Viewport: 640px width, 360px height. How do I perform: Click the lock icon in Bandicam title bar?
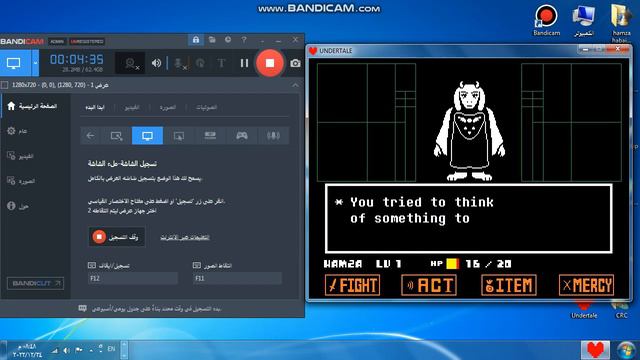pos(196,40)
